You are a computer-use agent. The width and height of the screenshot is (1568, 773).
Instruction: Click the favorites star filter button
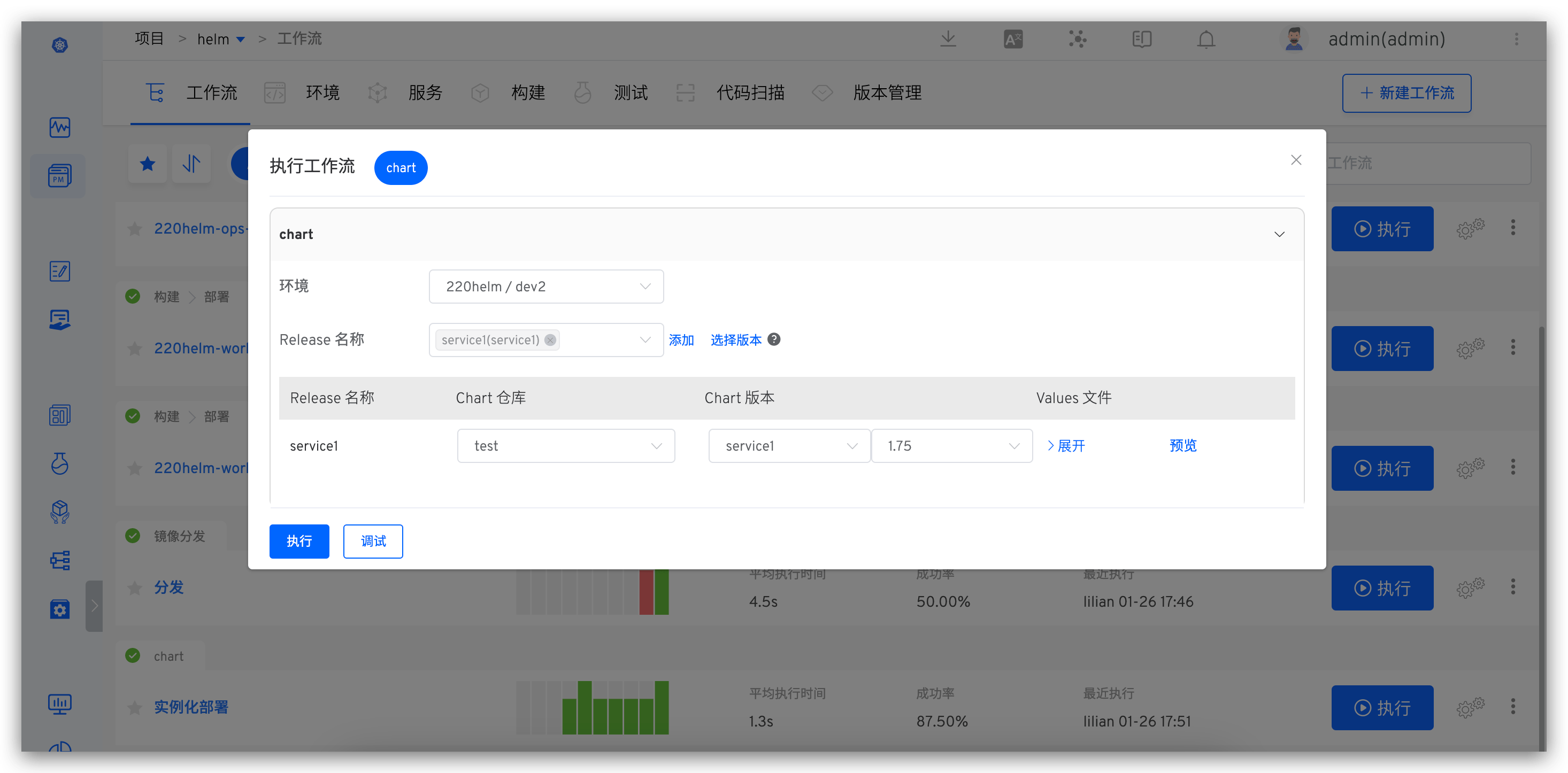[x=147, y=164]
